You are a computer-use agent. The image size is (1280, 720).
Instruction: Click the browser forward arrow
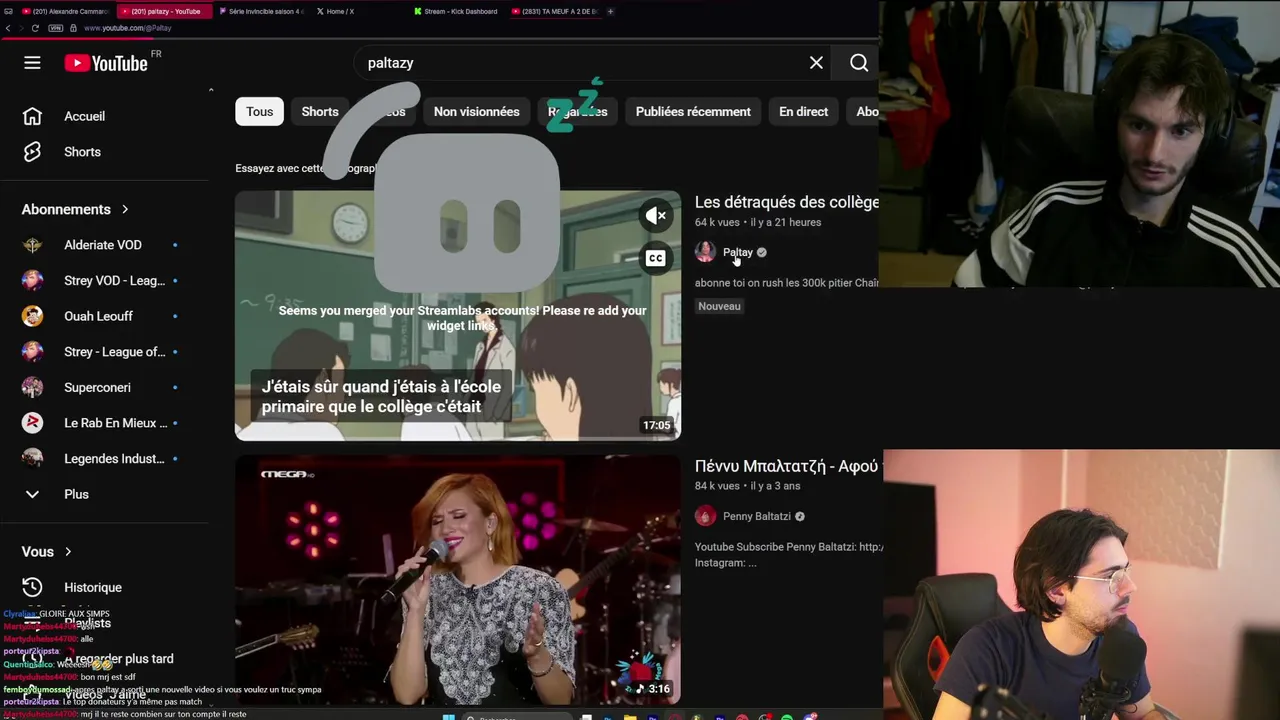[x=22, y=28]
